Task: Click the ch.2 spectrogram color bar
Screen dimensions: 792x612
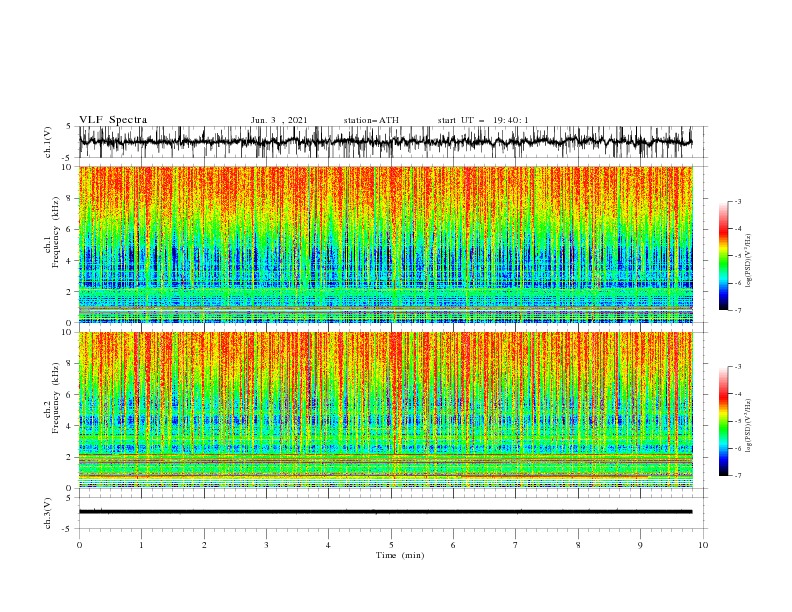Action: pyautogui.click(x=723, y=421)
